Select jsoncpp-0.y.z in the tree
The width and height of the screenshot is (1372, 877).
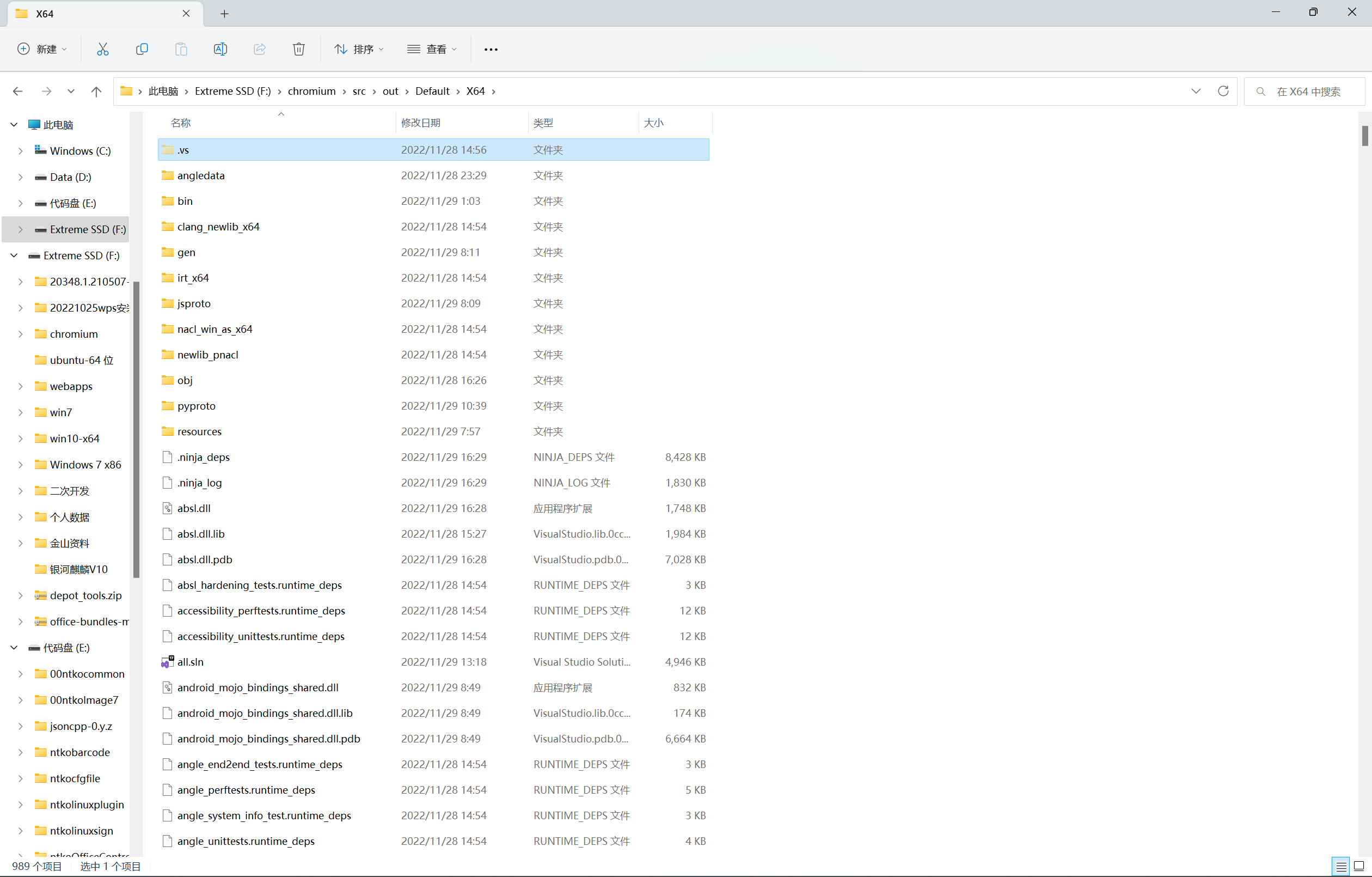tap(81, 726)
